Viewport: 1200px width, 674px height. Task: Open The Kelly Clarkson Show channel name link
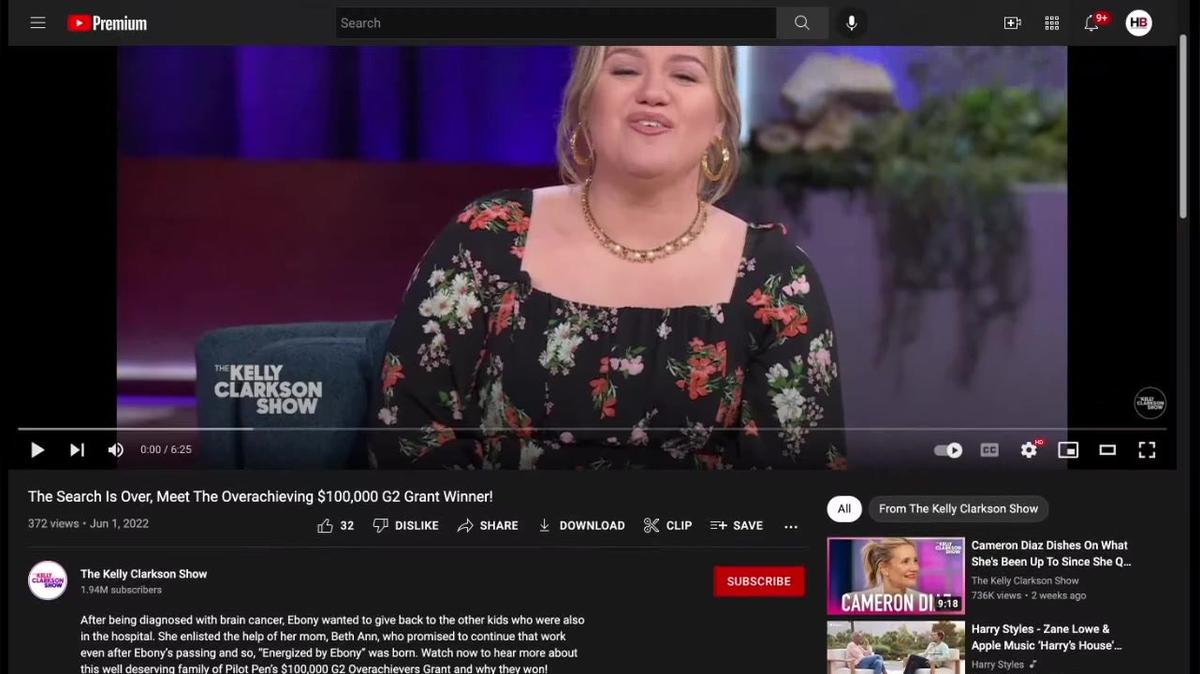click(x=144, y=574)
